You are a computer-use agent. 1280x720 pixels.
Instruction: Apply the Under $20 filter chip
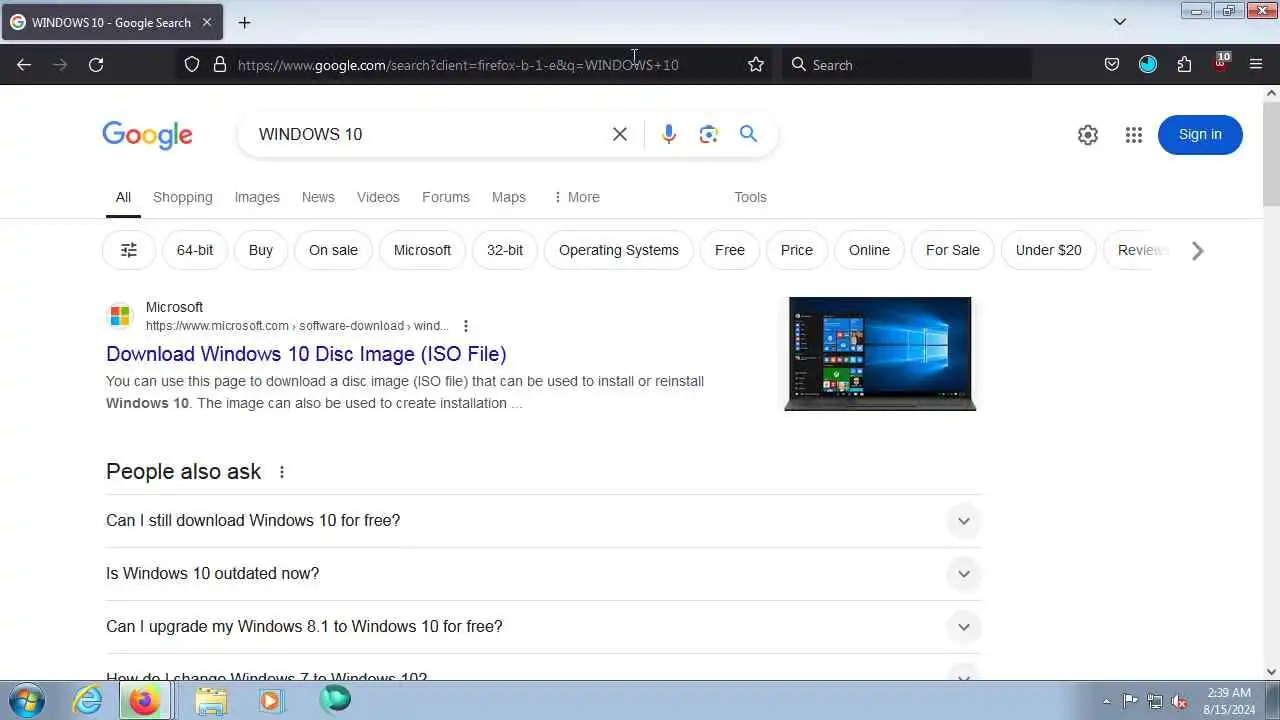(1049, 250)
